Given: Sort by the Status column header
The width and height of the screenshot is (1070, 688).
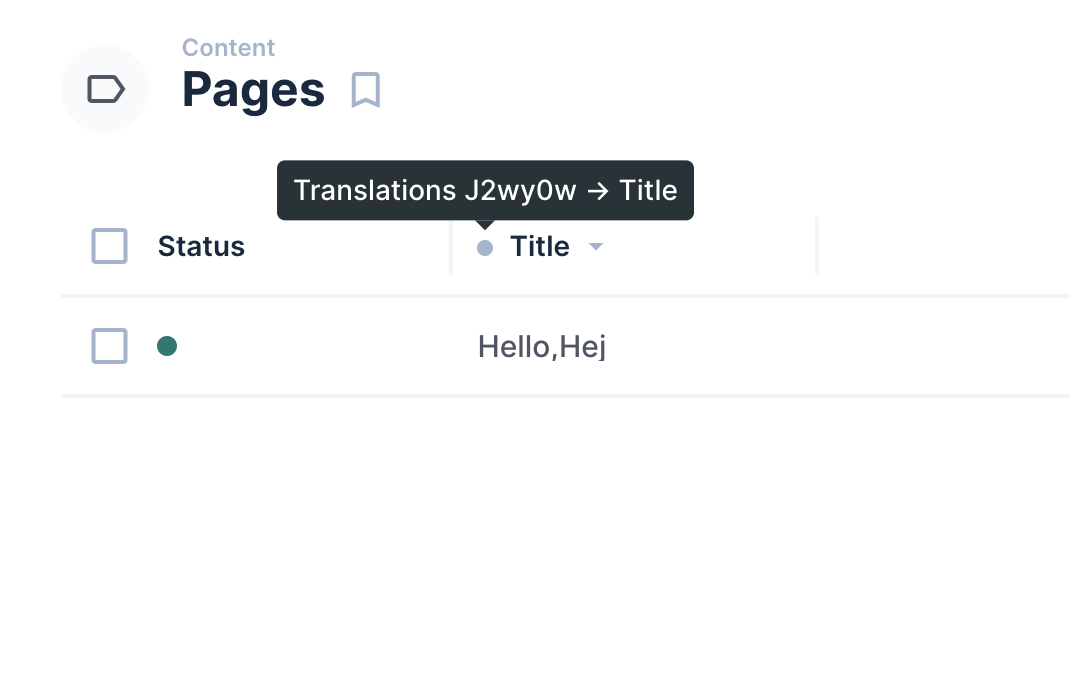Looking at the screenshot, I should [x=201, y=246].
